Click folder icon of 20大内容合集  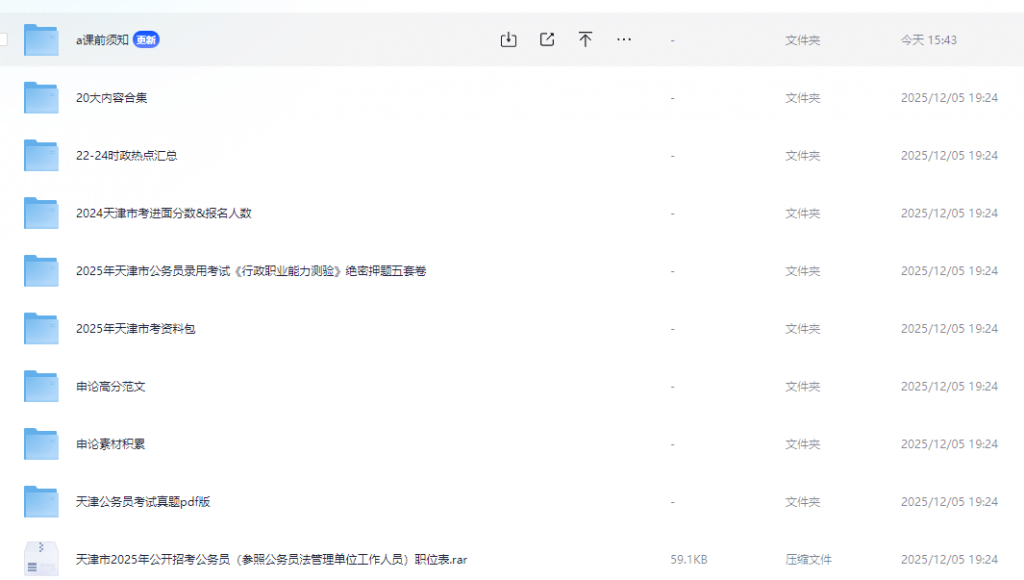pos(41,98)
